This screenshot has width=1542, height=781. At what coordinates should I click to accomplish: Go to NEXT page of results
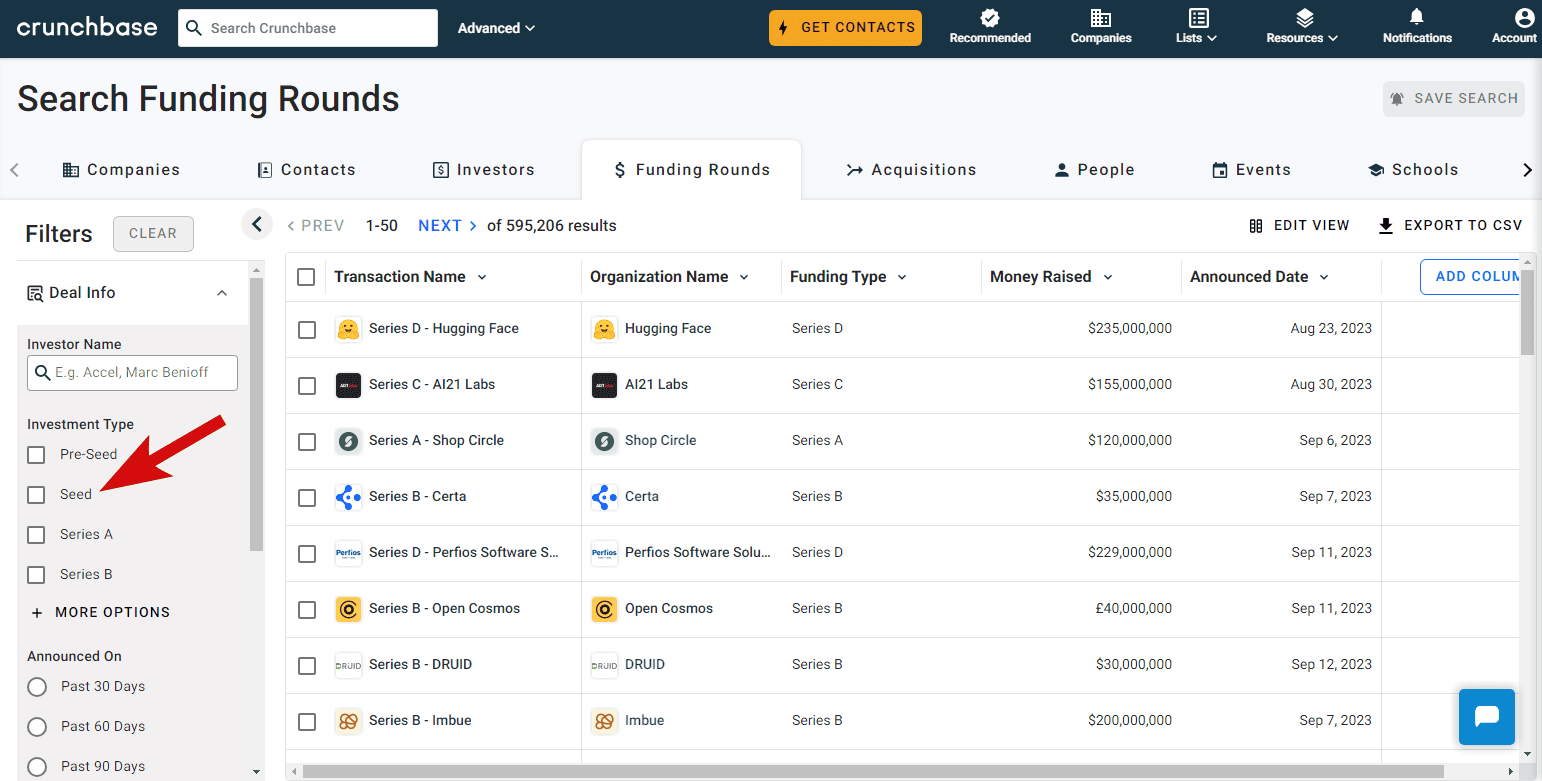point(447,226)
